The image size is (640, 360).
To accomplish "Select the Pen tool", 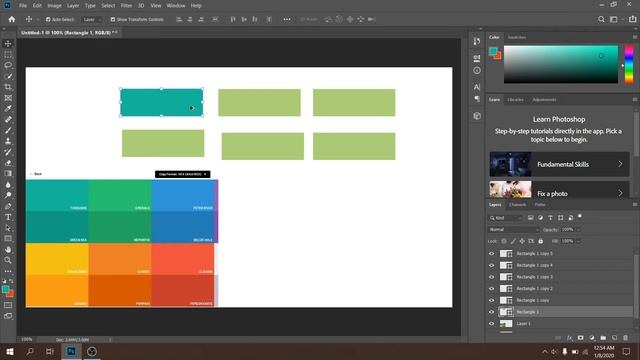I will tap(8, 206).
